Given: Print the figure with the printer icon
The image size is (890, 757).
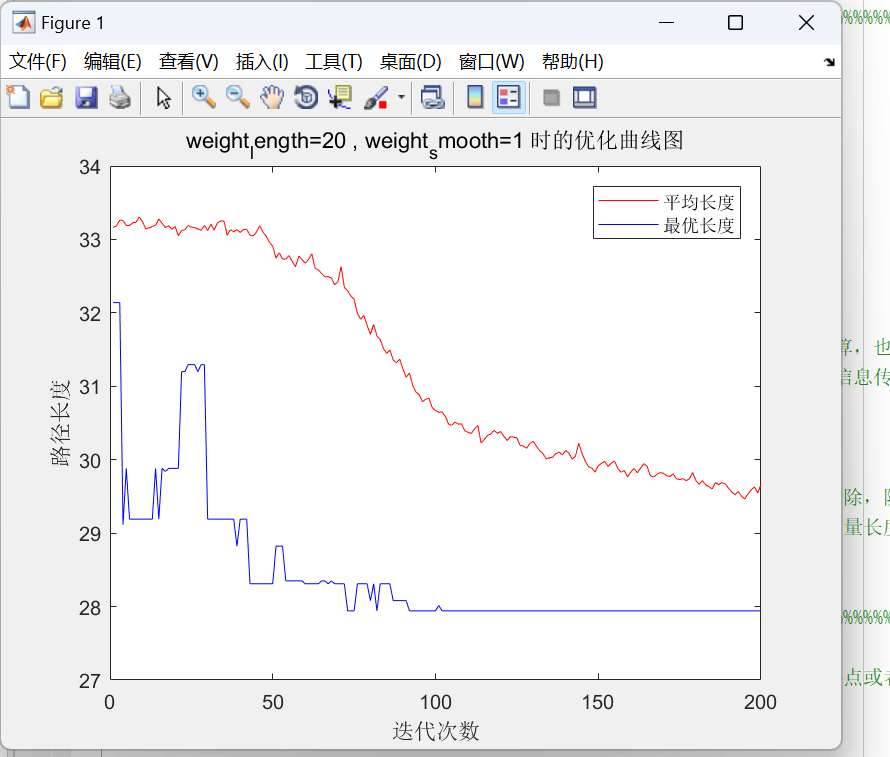Looking at the screenshot, I should 120,97.
